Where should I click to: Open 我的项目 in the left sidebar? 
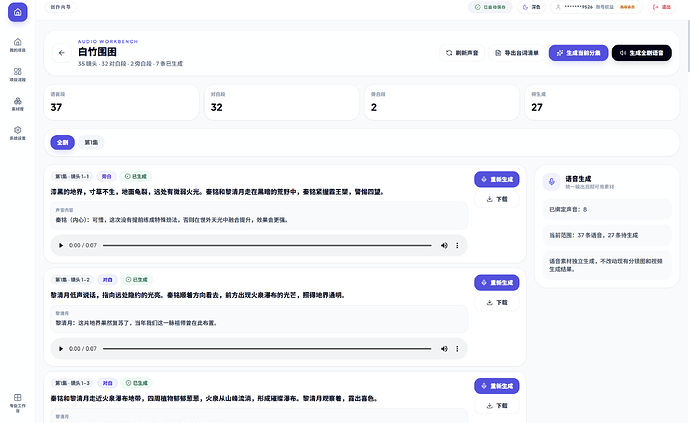(18, 45)
